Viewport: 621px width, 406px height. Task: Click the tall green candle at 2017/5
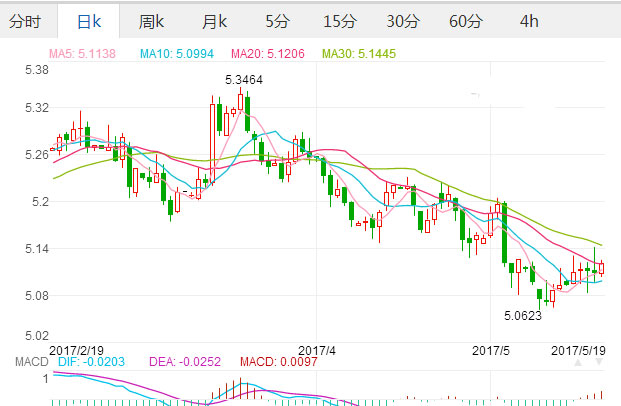505,233
